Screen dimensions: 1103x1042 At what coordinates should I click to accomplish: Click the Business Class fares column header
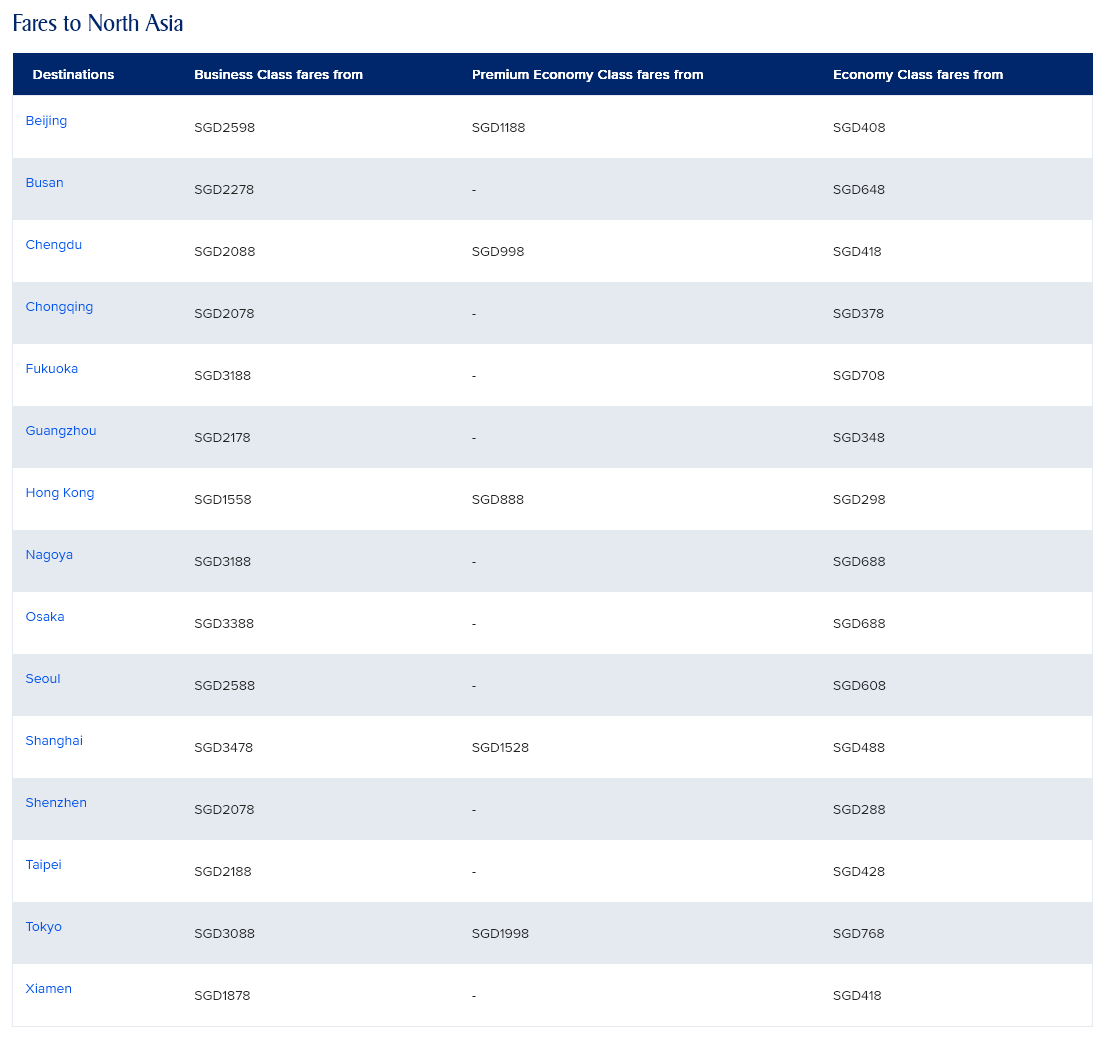(278, 75)
